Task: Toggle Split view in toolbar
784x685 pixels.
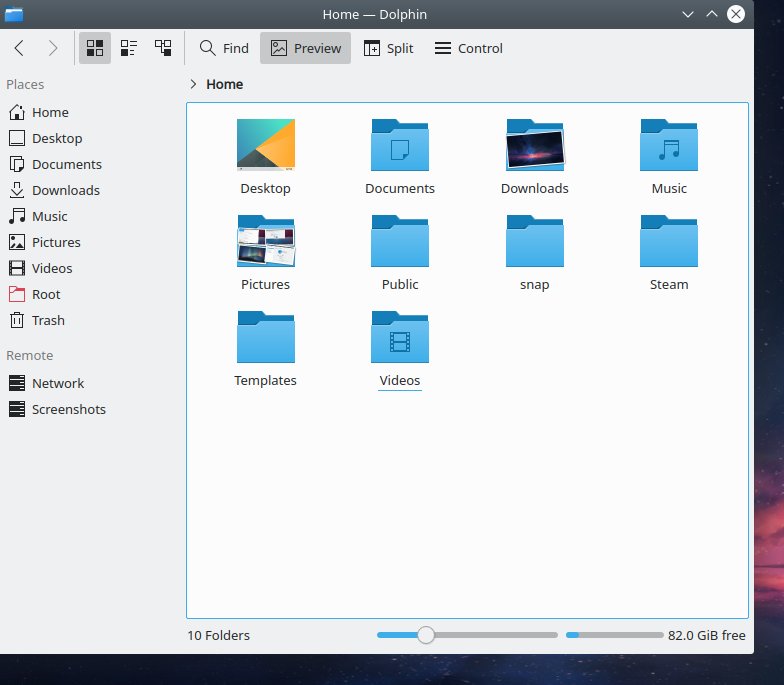Action: tap(388, 48)
